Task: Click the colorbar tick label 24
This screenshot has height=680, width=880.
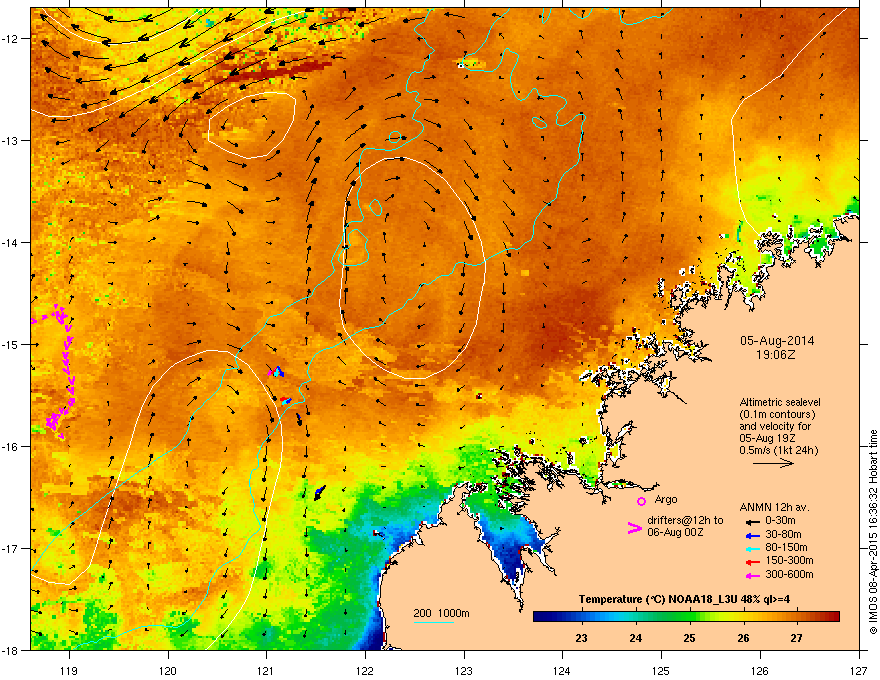Action: 635,638
